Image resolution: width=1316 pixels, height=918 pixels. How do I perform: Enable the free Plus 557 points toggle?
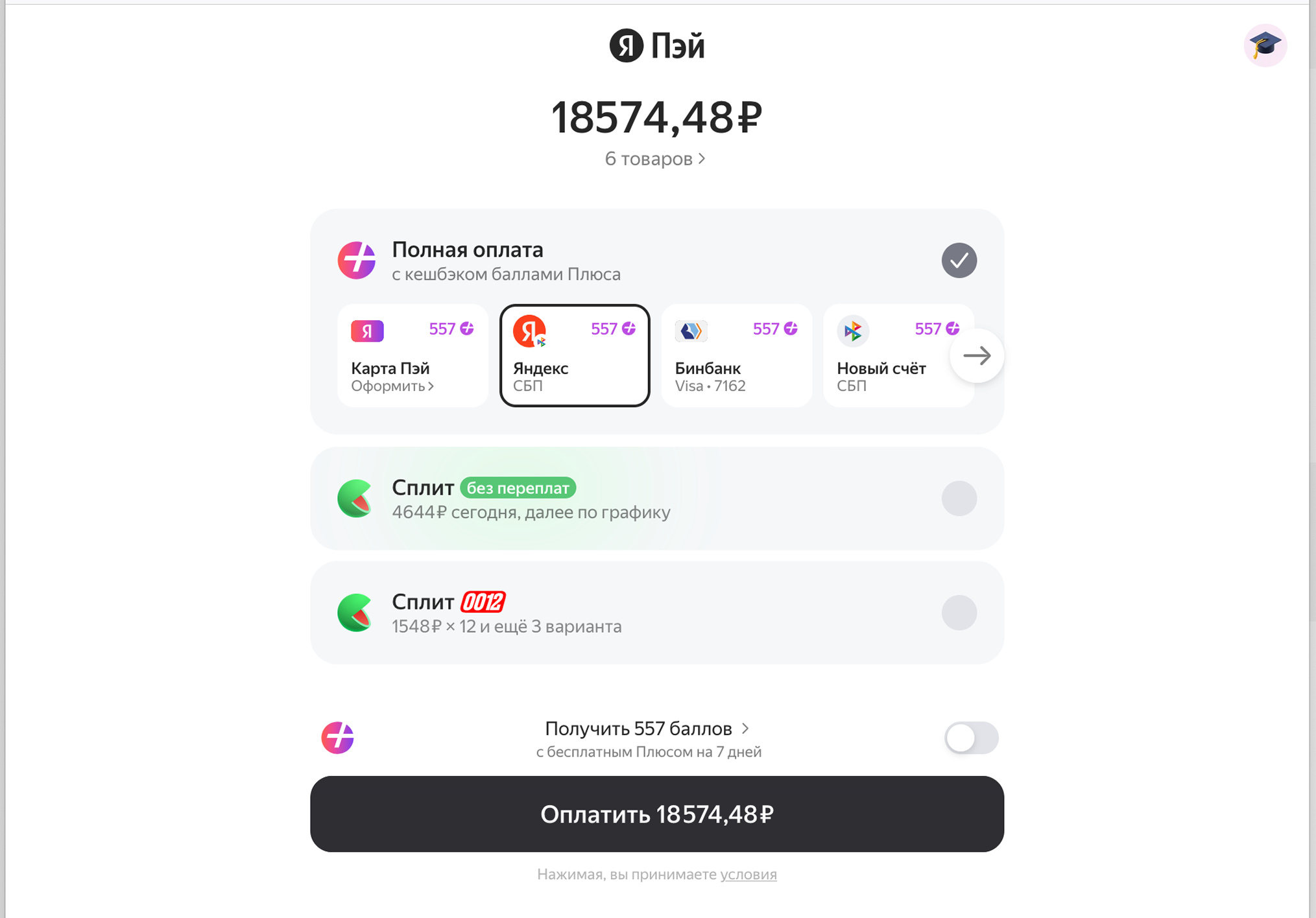pyautogui.click(x=970, y=738)
